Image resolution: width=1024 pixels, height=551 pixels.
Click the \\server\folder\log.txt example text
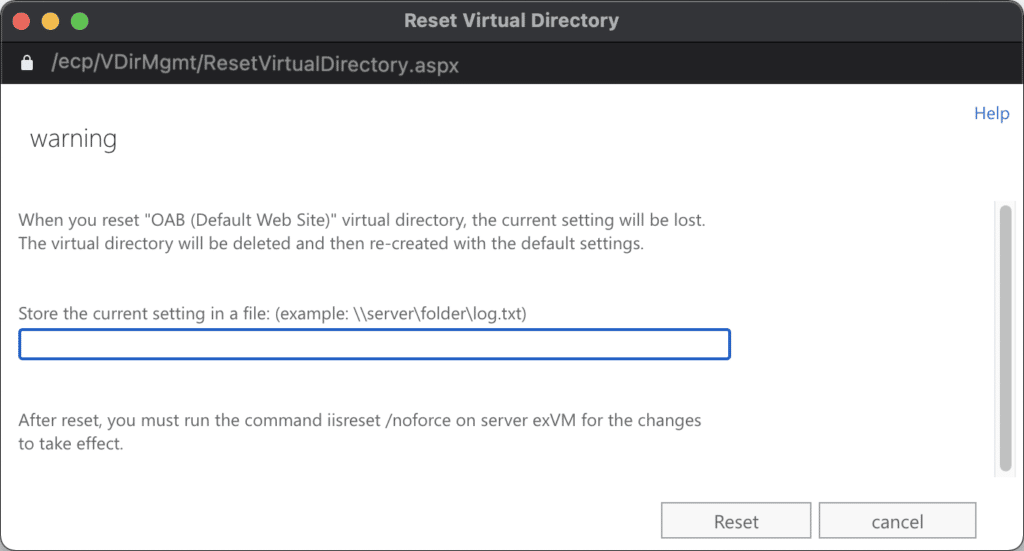click(440, 313)
